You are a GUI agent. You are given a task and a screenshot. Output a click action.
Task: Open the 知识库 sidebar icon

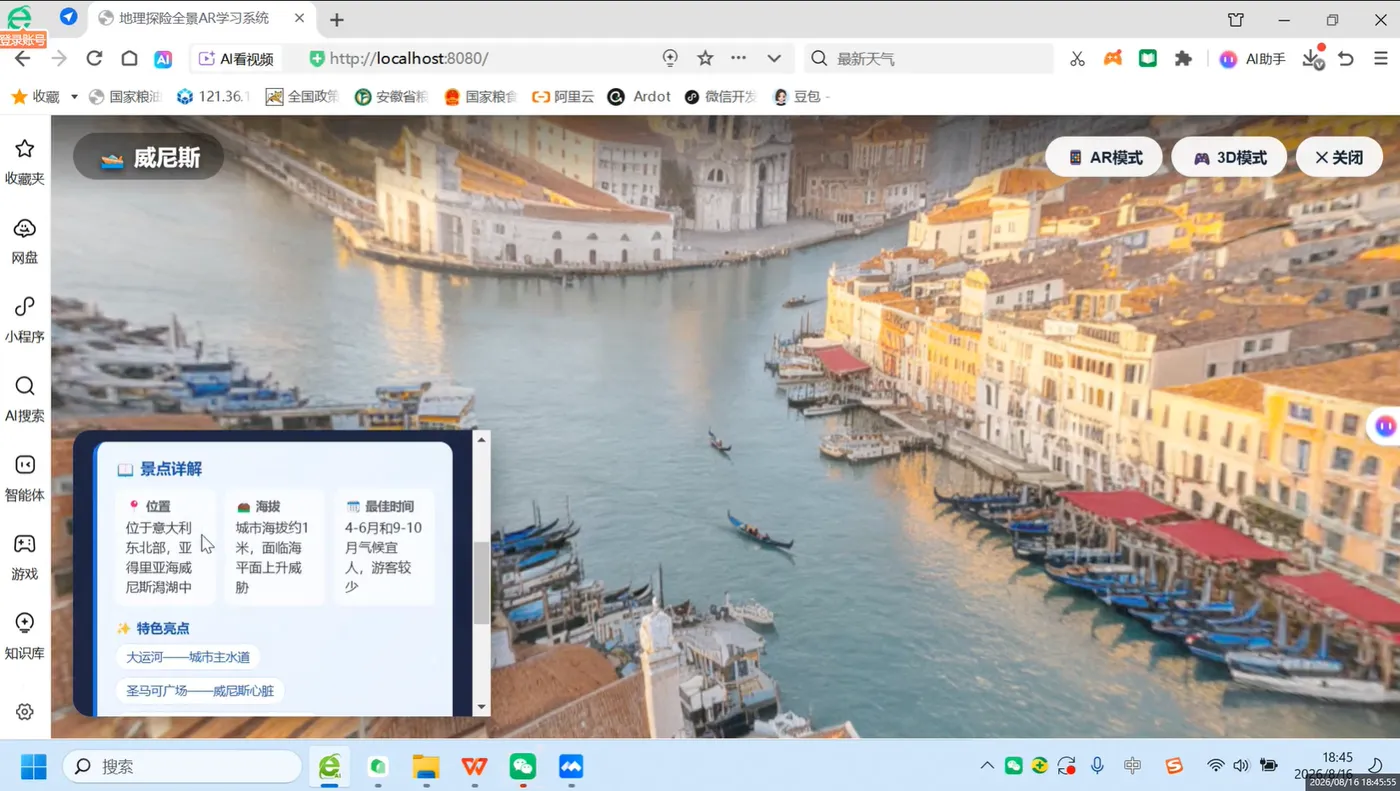[24, 635]
